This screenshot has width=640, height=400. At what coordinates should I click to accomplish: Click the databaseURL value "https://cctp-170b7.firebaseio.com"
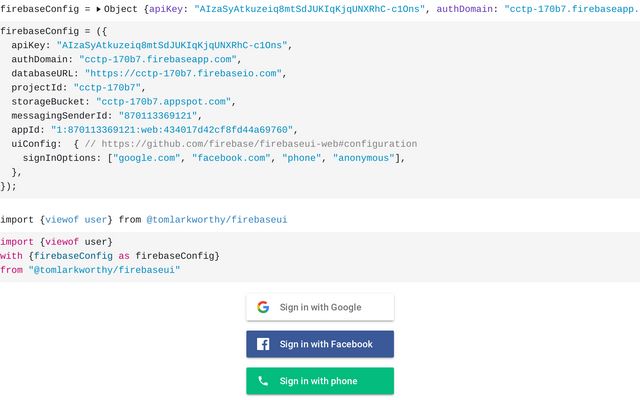183,73
